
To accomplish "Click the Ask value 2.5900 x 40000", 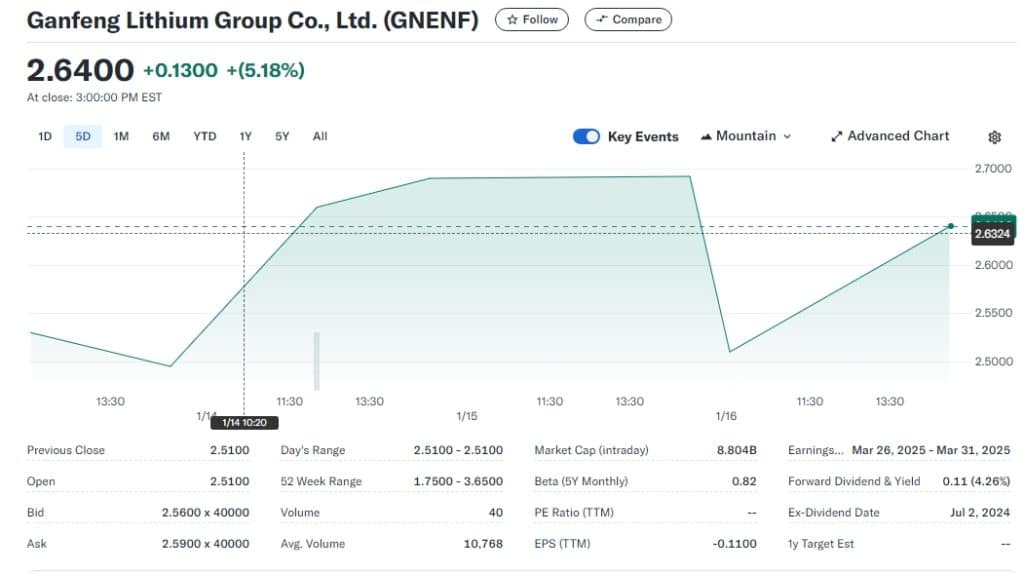I will click(206, 544).
